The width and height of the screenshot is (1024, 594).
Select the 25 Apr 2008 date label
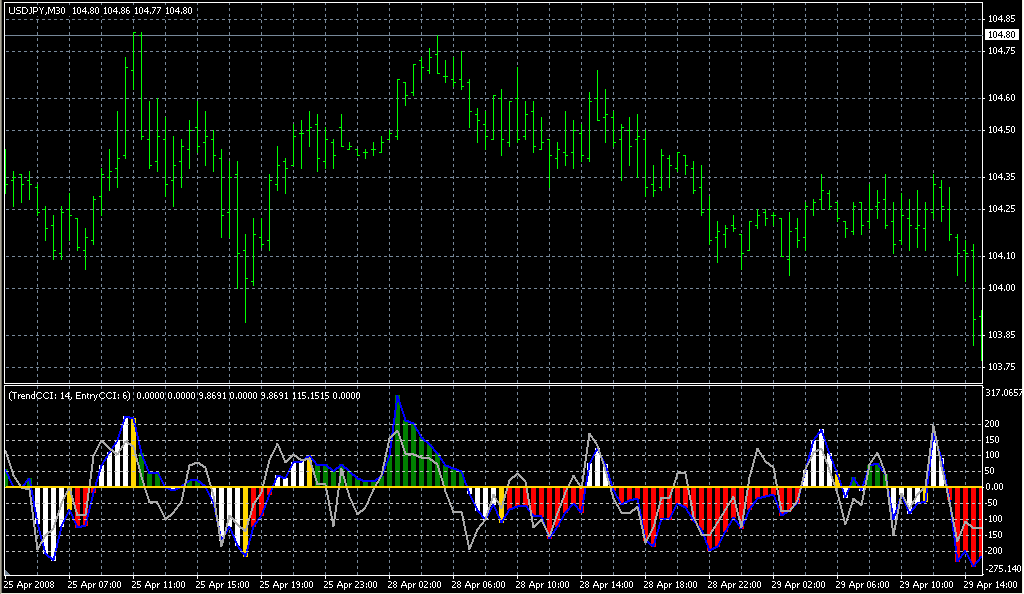(28, 584)
